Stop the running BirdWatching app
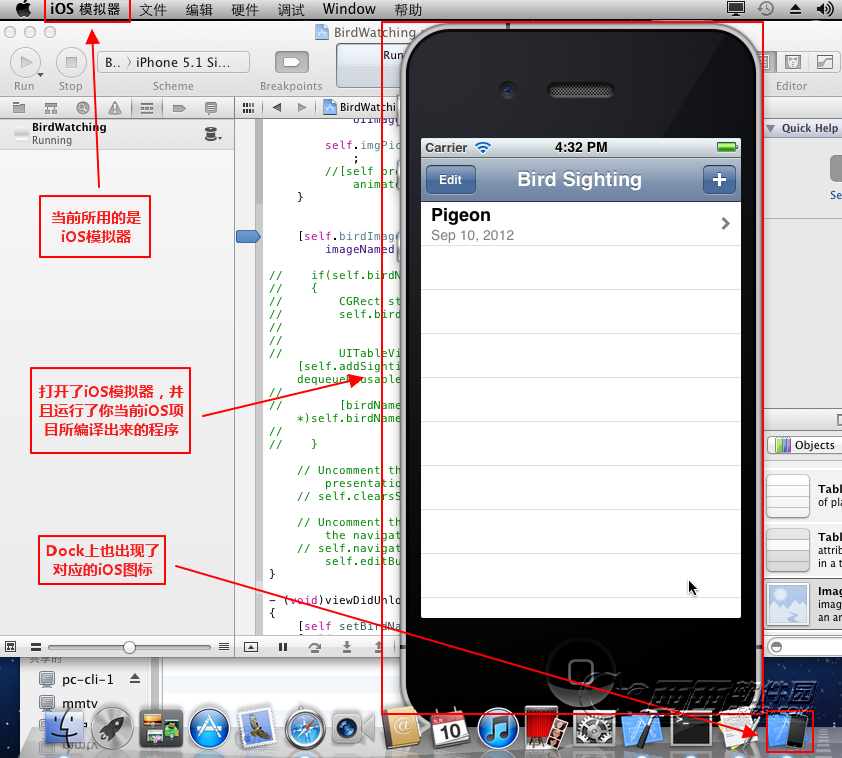The width and height of the screenshot is (842, 758). [70, 62]
